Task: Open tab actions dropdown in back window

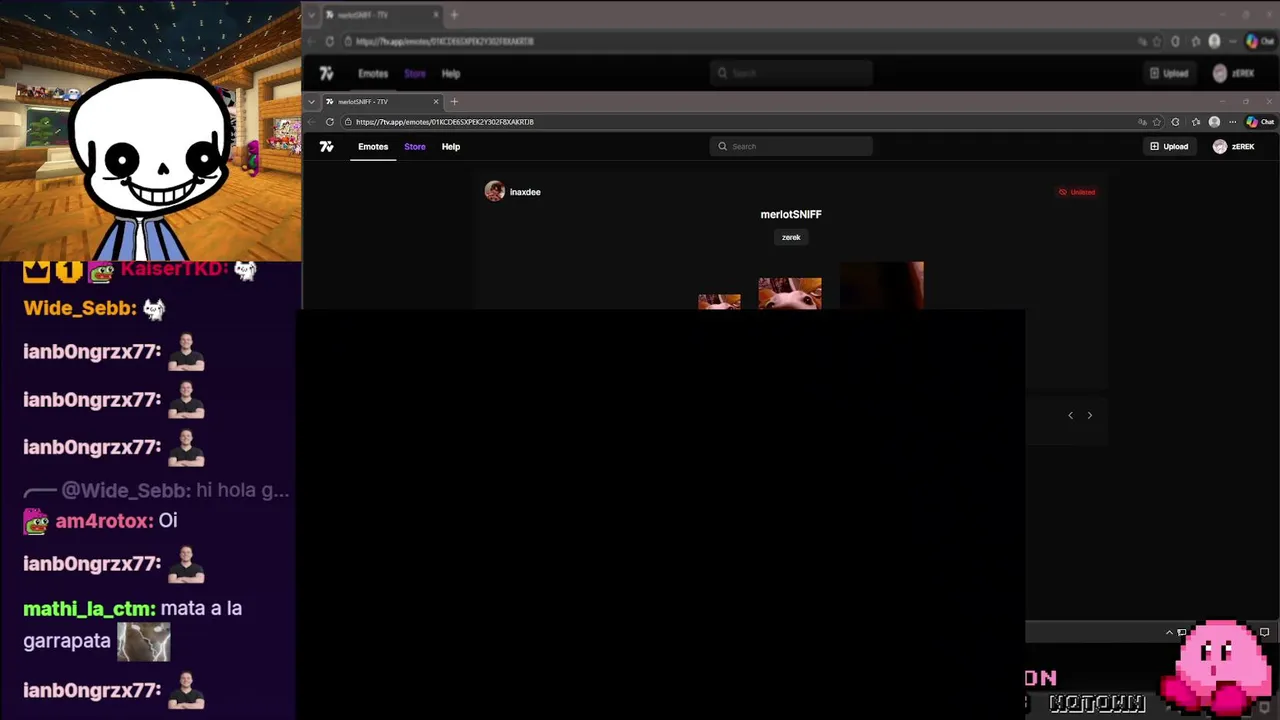Action: pyautogui.click(x=312, y=15)
